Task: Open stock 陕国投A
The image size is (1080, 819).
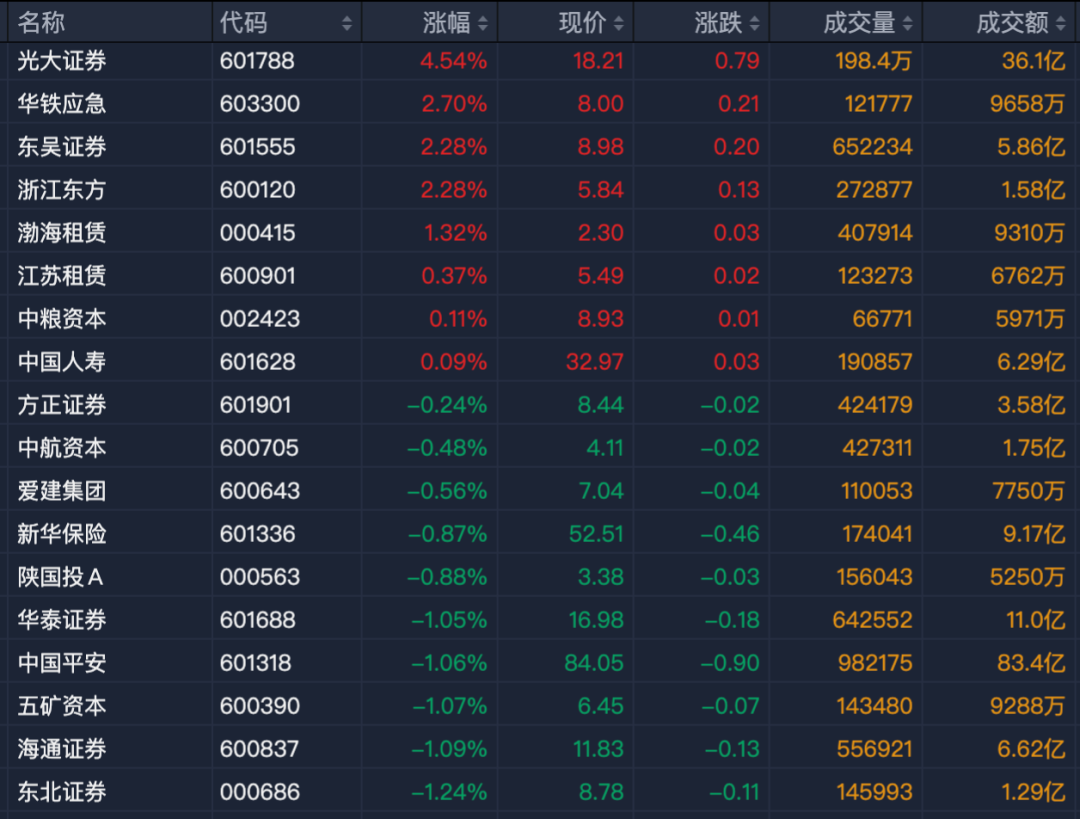Action: pos(61,577)
